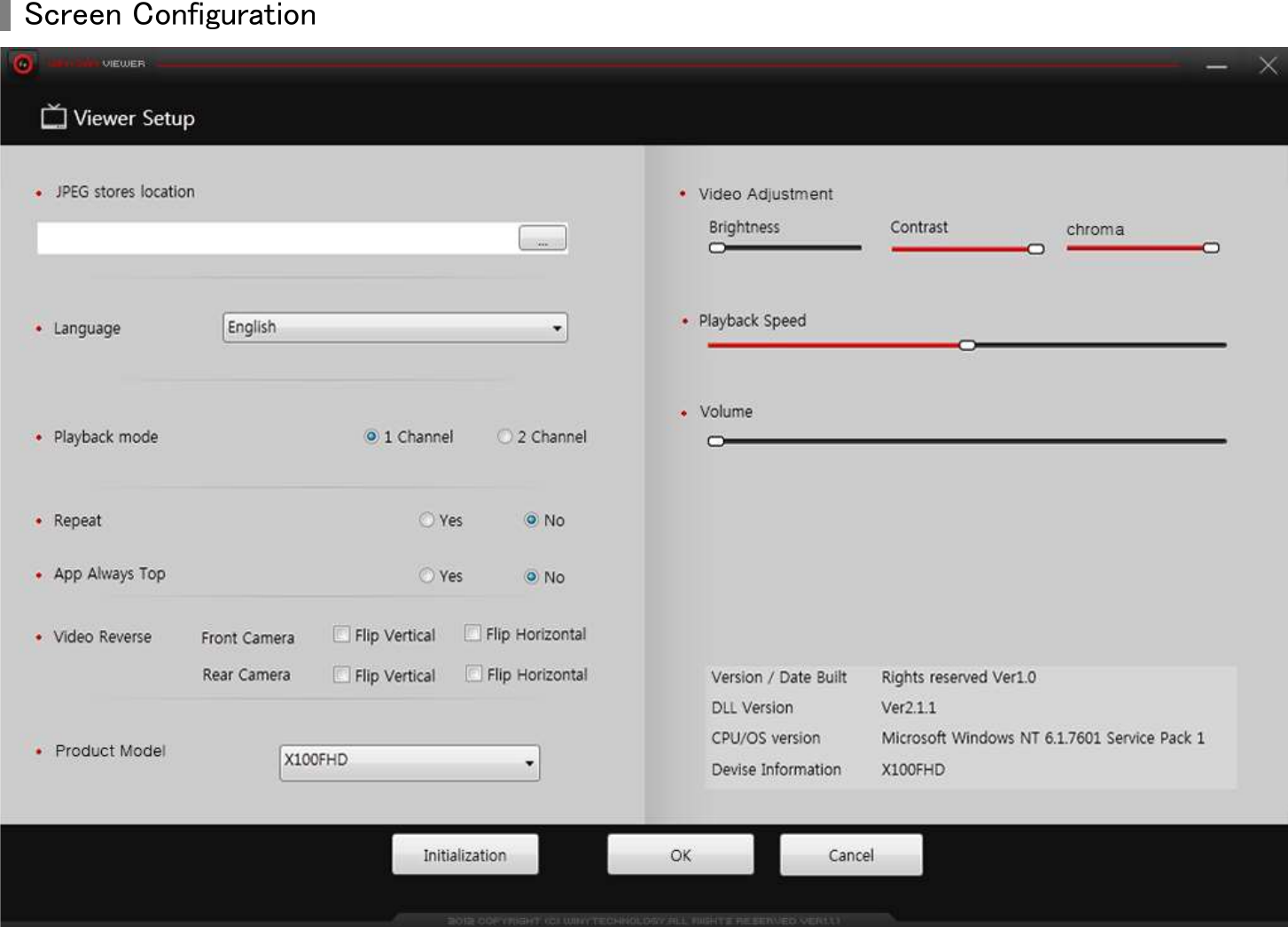Click the Devise Information value 'X100FHD'
Image resolution: width=1288 pixels, height=927 pixels.
[913, 770]
